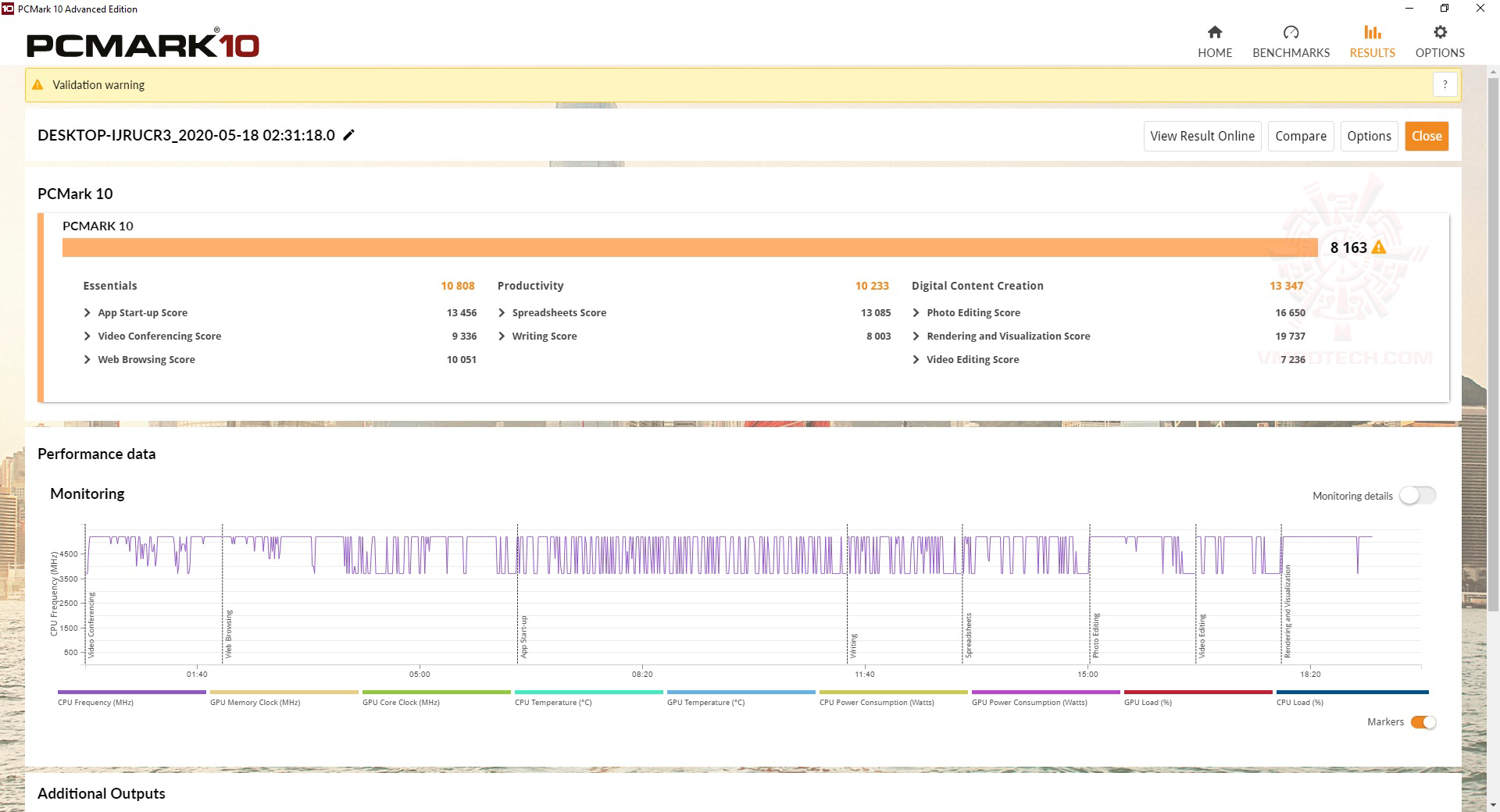This screenshot has height=812, width=1500.
Task: Expand Writing Score details
Action: (502, 336)
